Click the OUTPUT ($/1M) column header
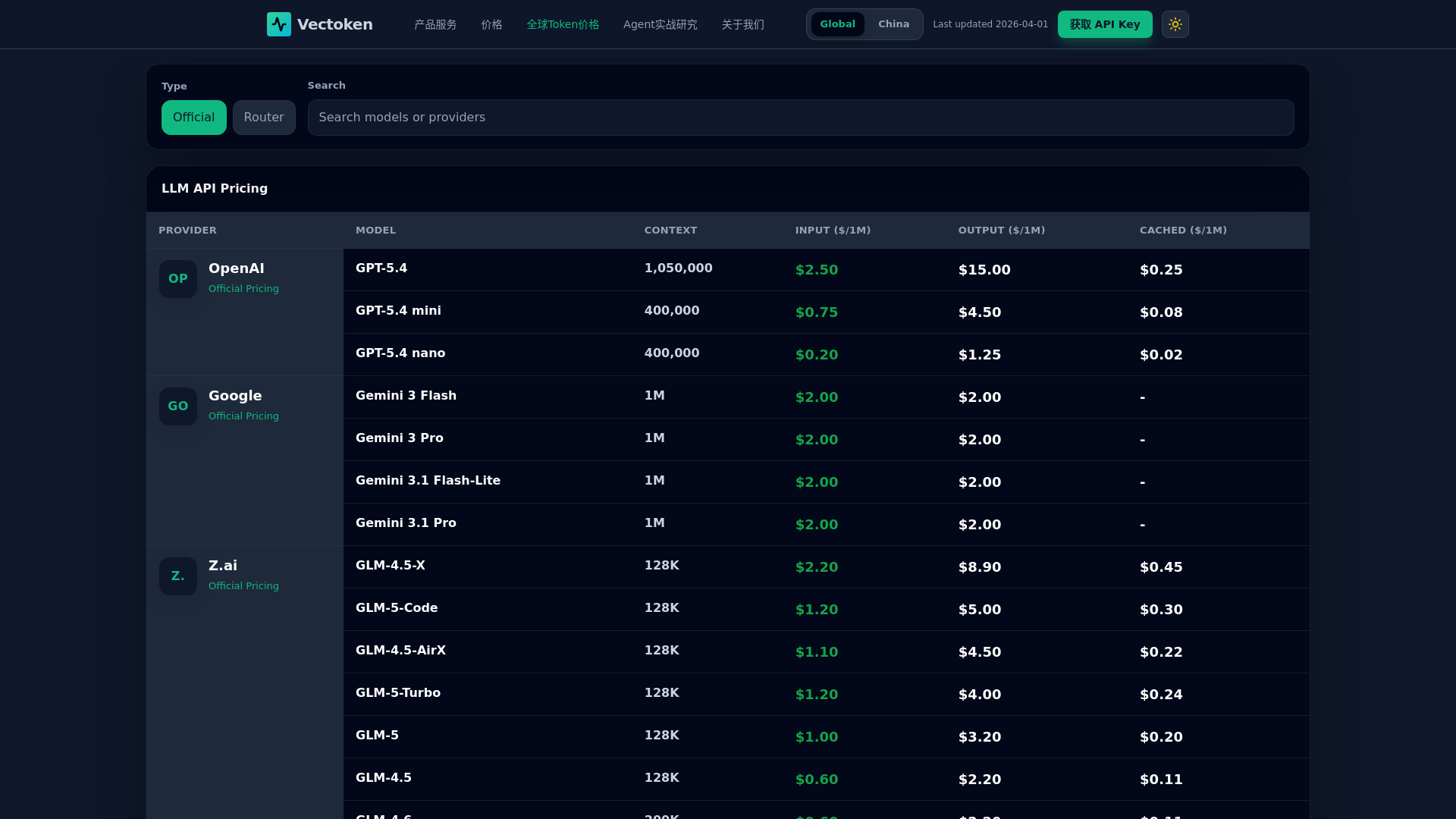Screen dimensions: 1456x819 point(1002,231)
